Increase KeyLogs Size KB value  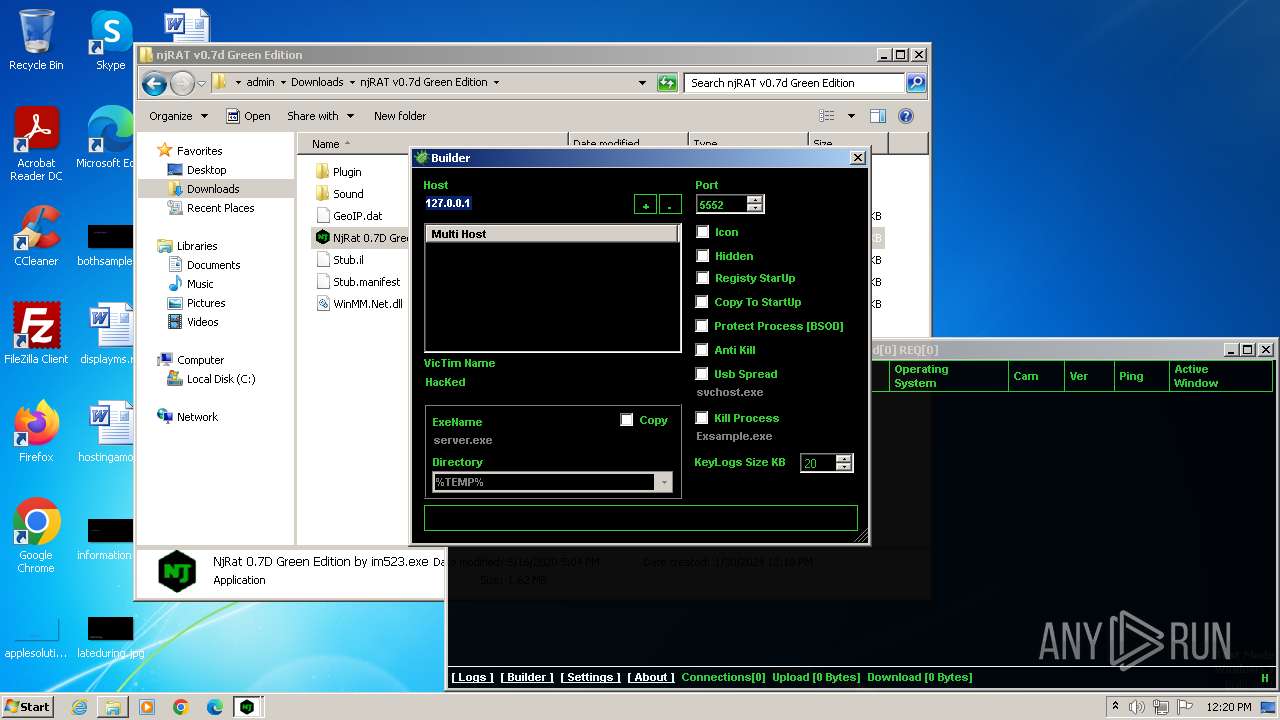pyautogui.click(x=844, y=459)
